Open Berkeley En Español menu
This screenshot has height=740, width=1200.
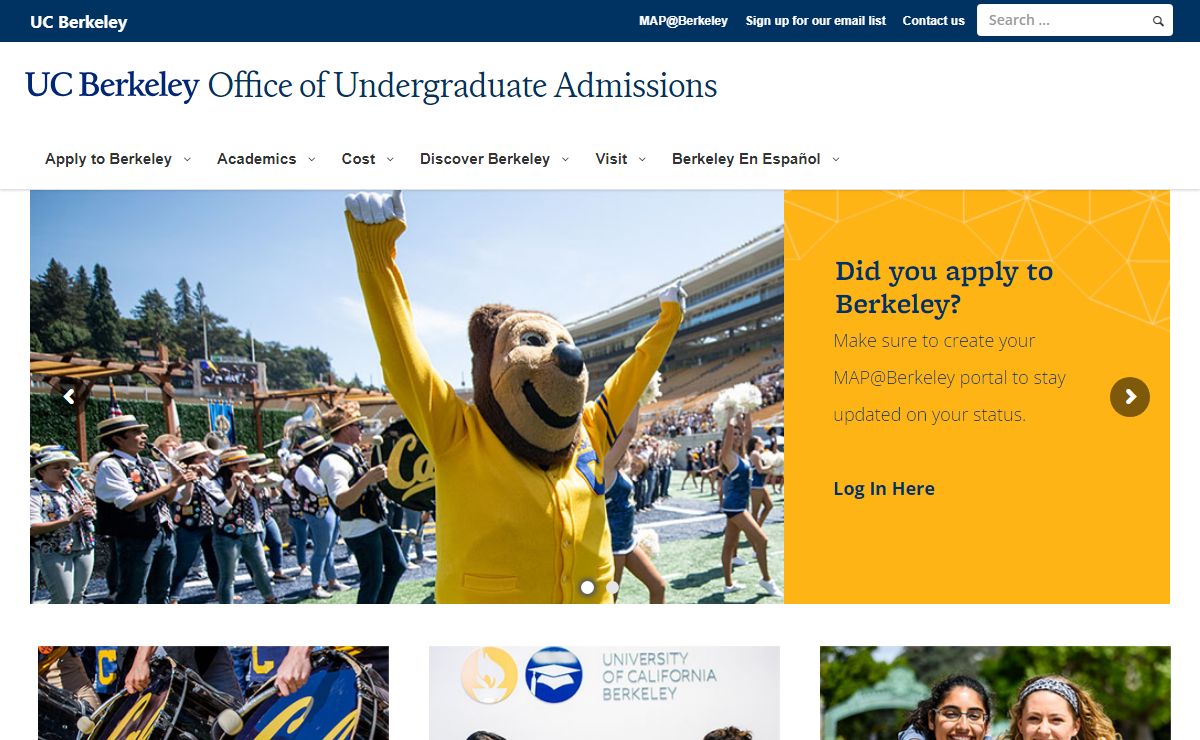click(x=746, y=159)
